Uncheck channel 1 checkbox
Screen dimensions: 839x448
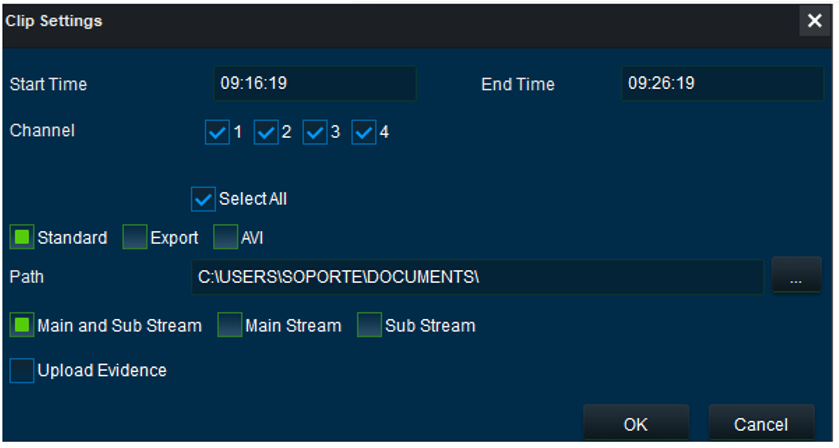(217, 133)
